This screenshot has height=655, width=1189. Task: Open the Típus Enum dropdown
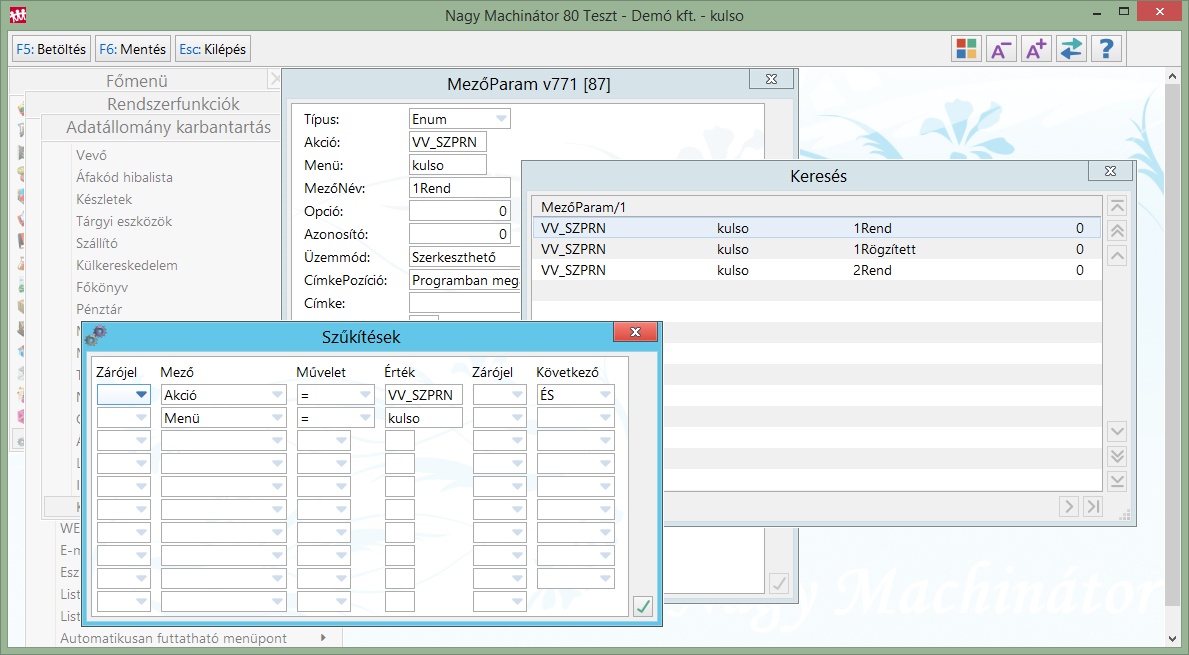point(501,119)
